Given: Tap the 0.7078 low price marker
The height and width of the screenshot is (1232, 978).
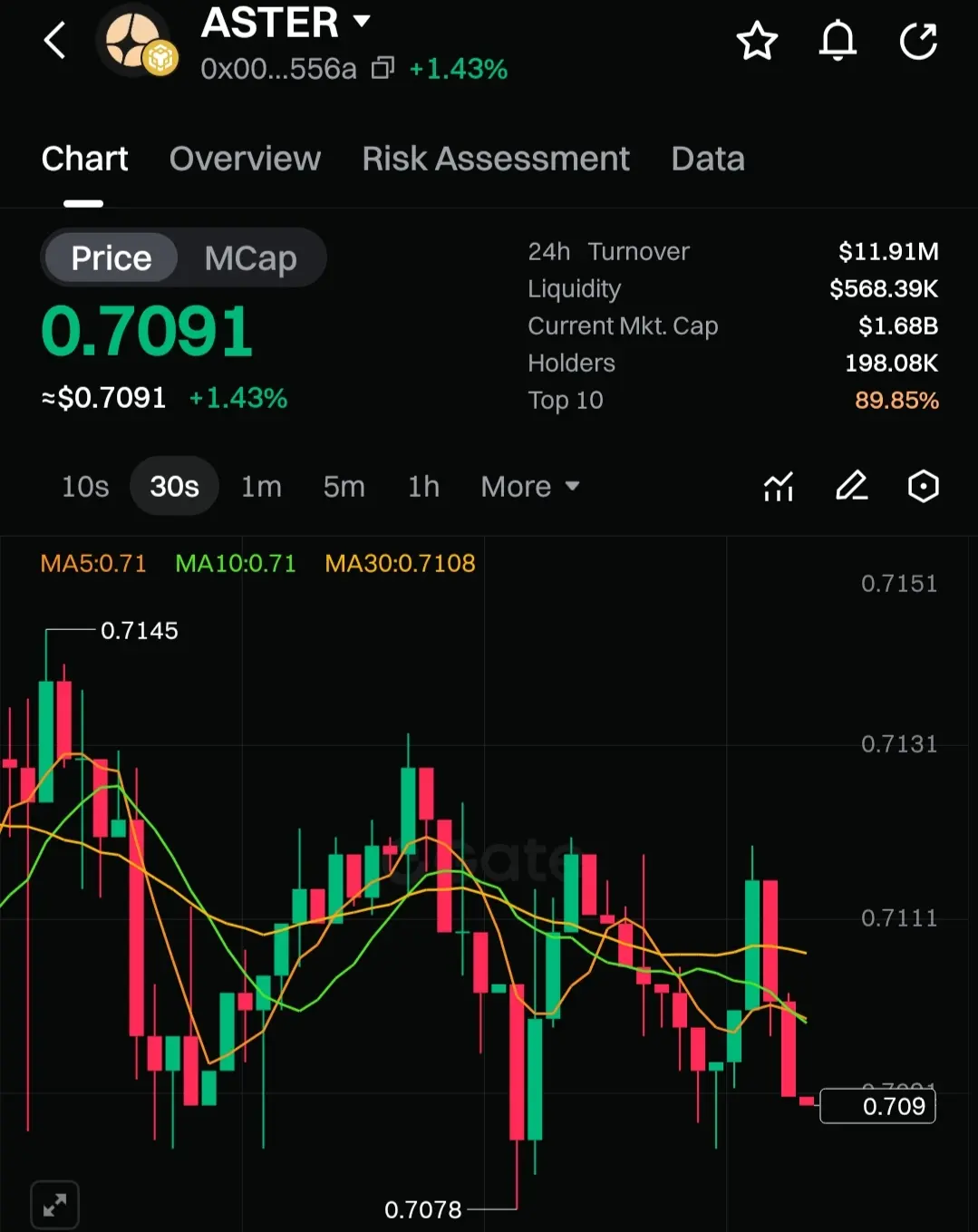Looking at the screenshot, I should click(x=423, y=1209).
